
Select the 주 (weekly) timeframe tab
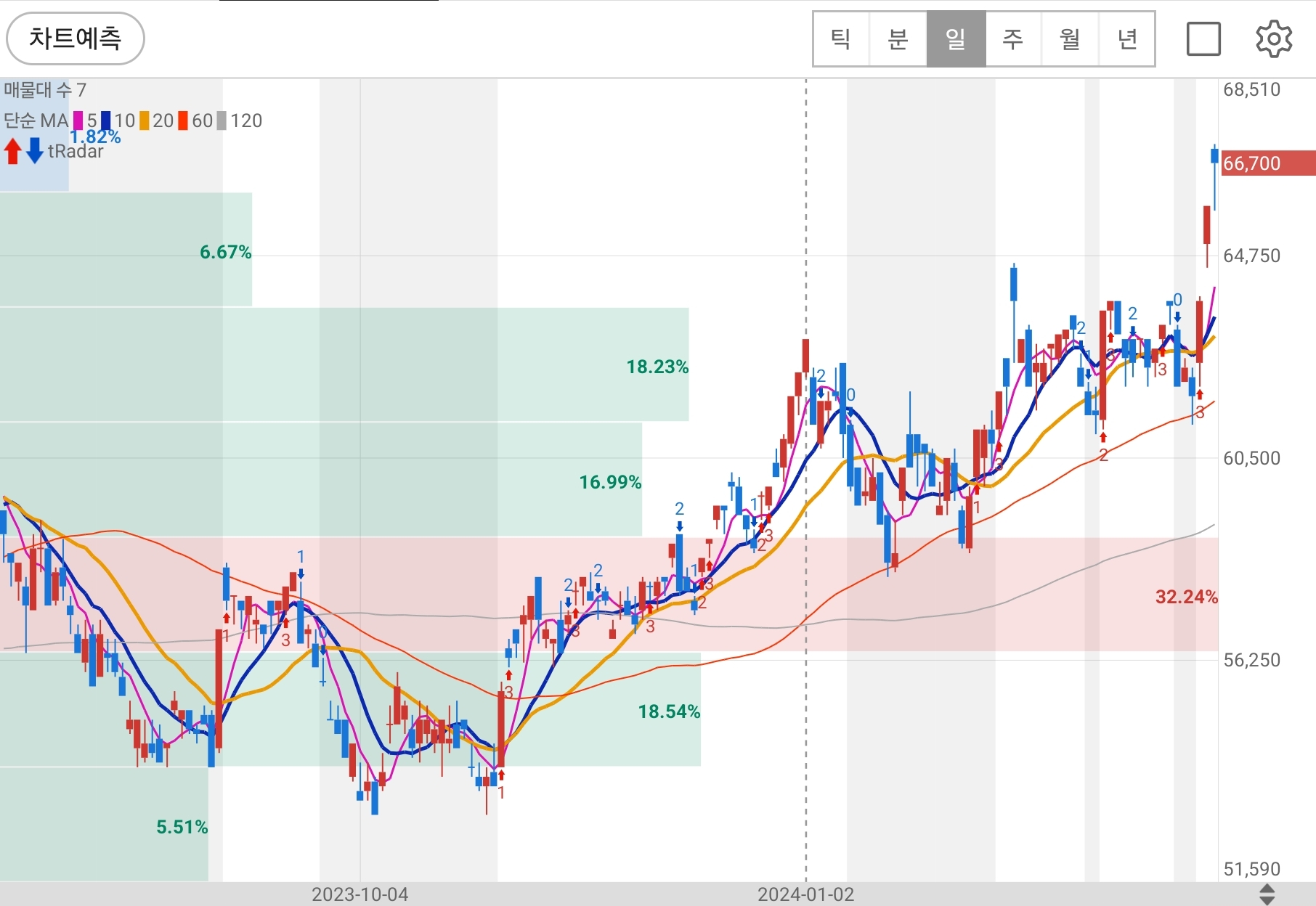pyautogui.click(x=1012, y=38)
